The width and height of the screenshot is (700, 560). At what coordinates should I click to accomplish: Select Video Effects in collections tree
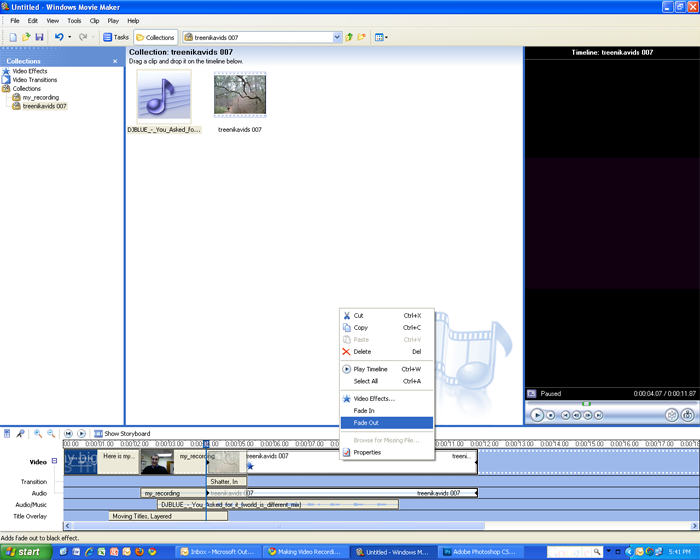(x=29, y=71)
